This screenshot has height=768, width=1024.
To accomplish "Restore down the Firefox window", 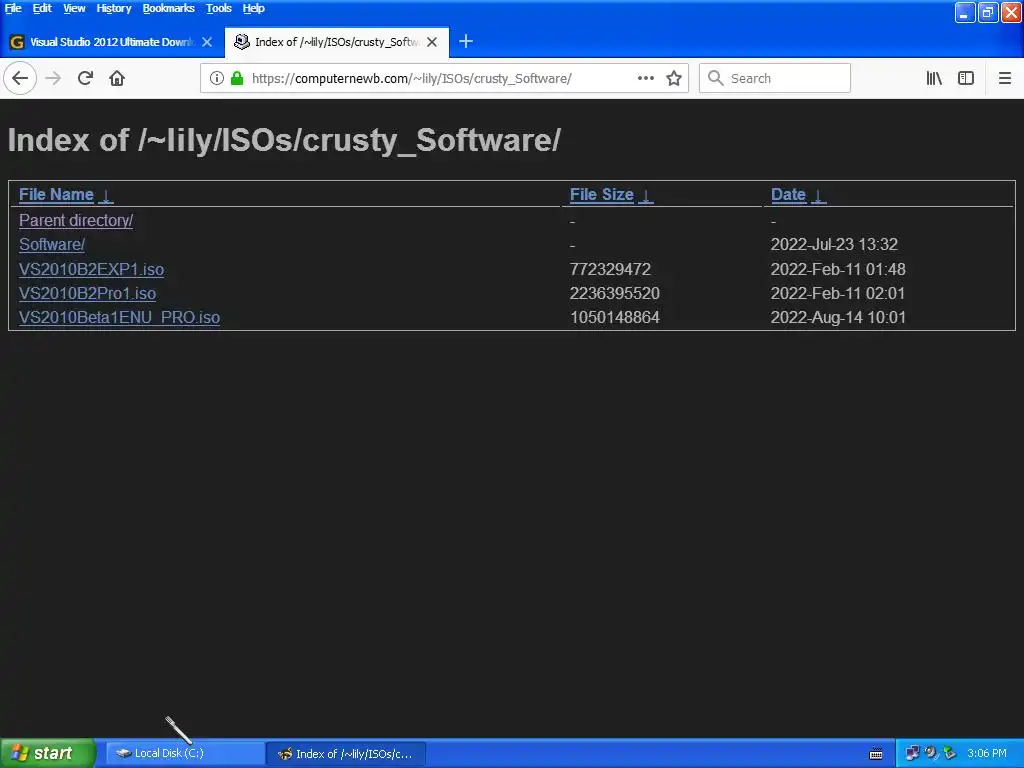I will pos(988,12).
